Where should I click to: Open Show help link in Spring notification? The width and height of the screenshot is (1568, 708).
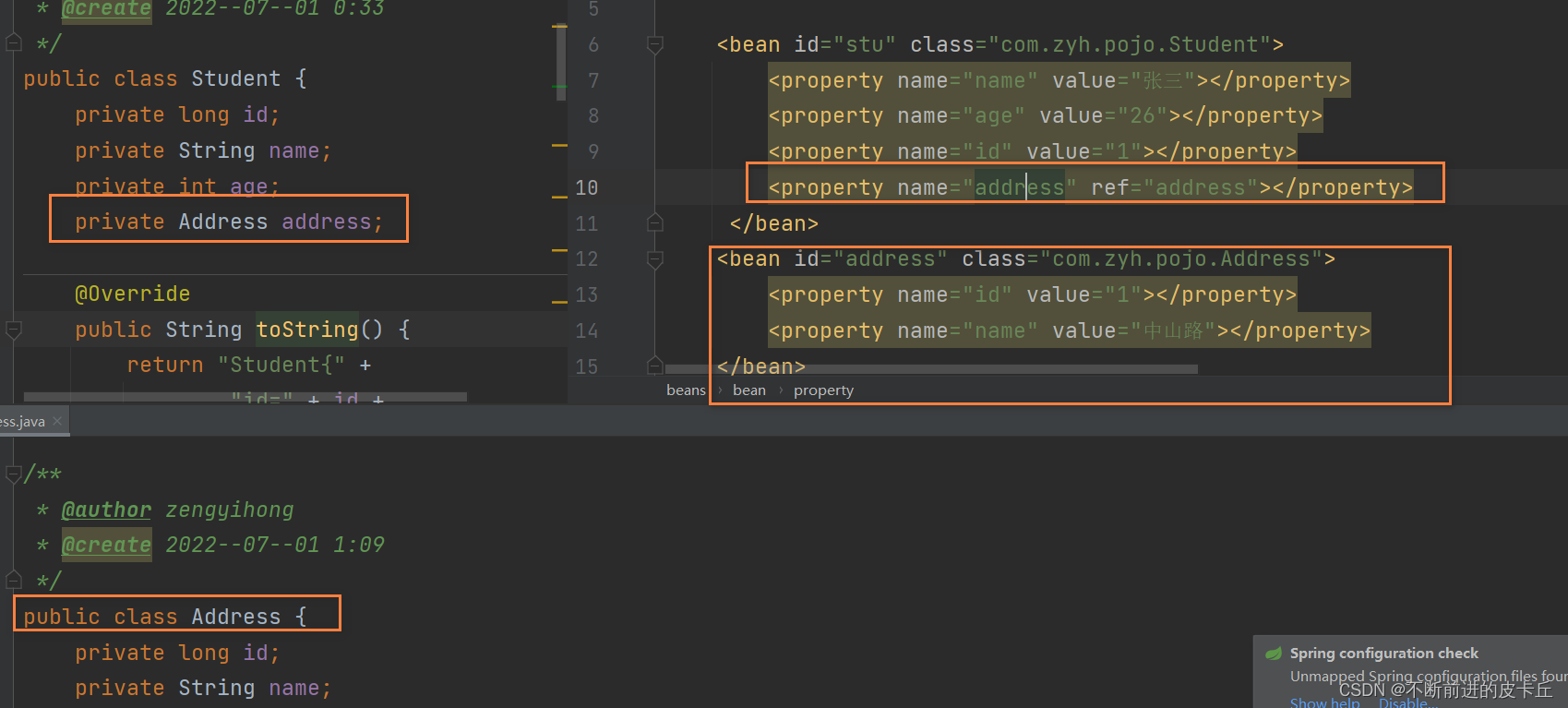click(x=1324, y=702)
